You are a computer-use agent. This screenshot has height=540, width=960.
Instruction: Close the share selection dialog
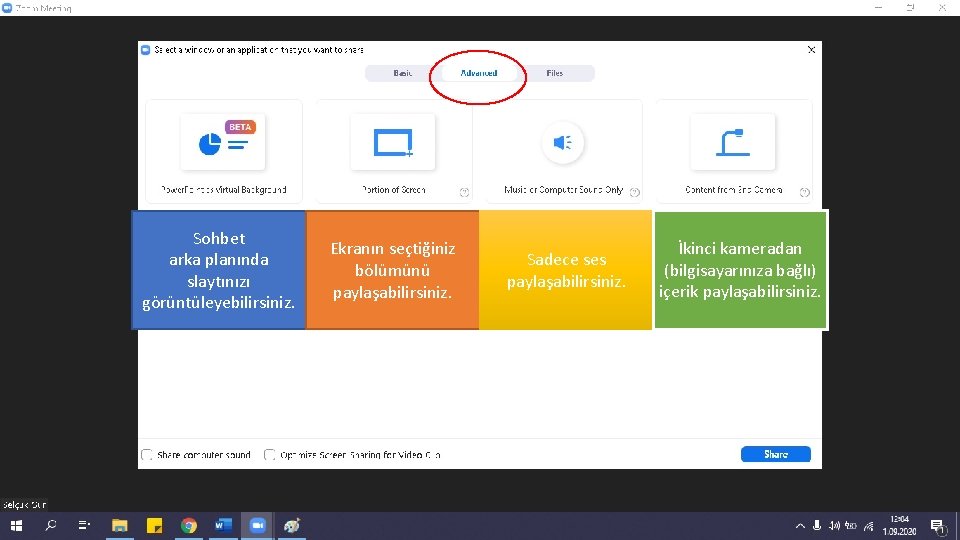tap(811, 50)
